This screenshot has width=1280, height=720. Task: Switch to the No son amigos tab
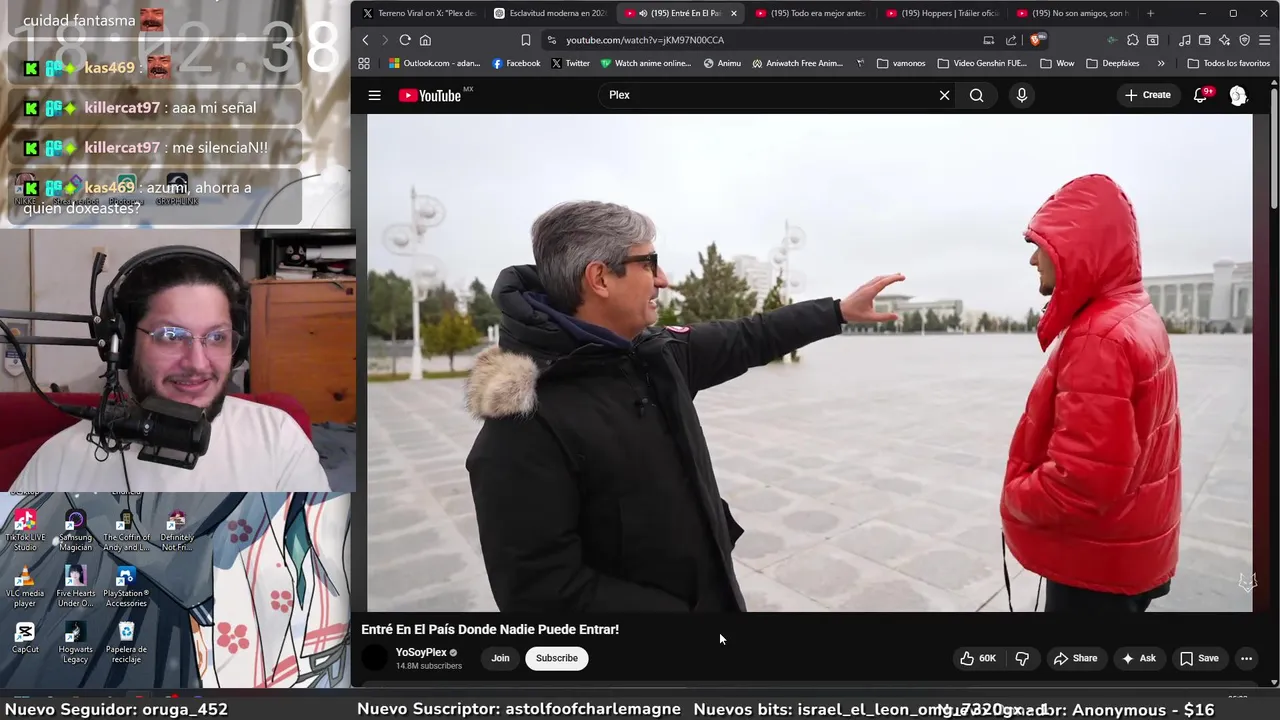point(1072,13)
